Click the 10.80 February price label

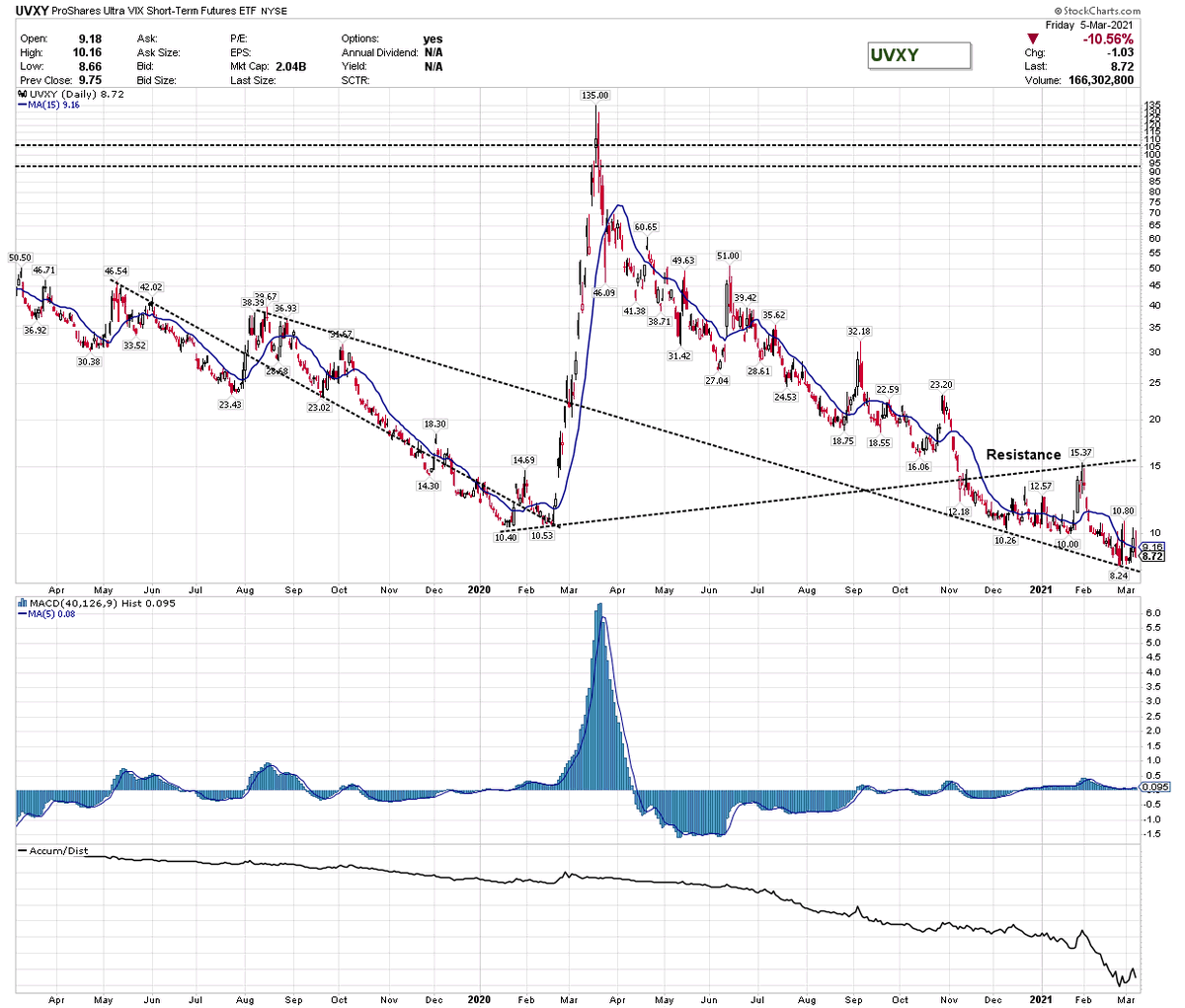[1123, 510]
